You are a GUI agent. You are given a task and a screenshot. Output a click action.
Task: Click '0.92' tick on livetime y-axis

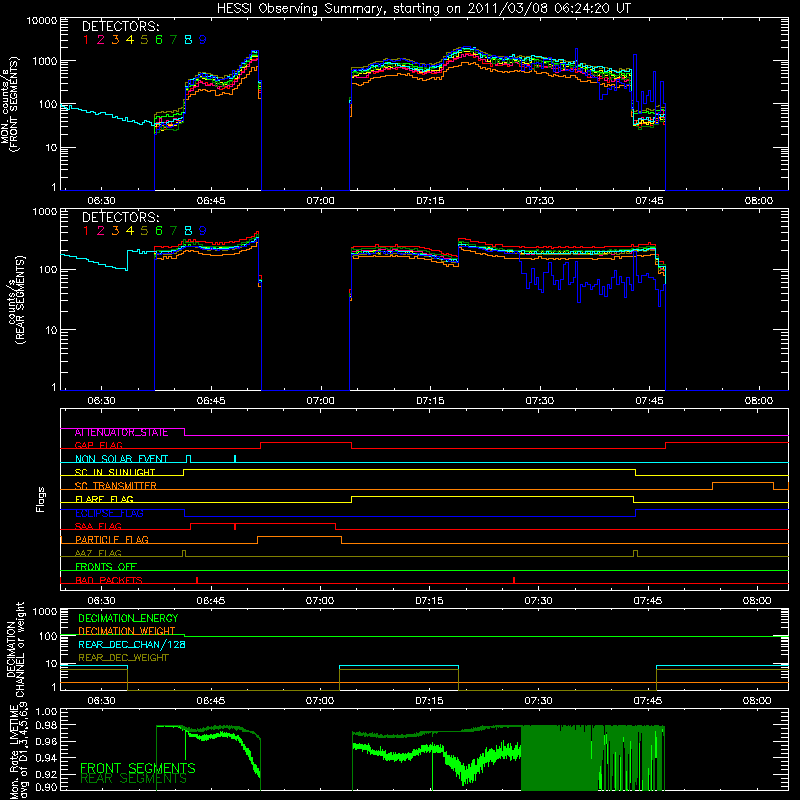[46, 774]
